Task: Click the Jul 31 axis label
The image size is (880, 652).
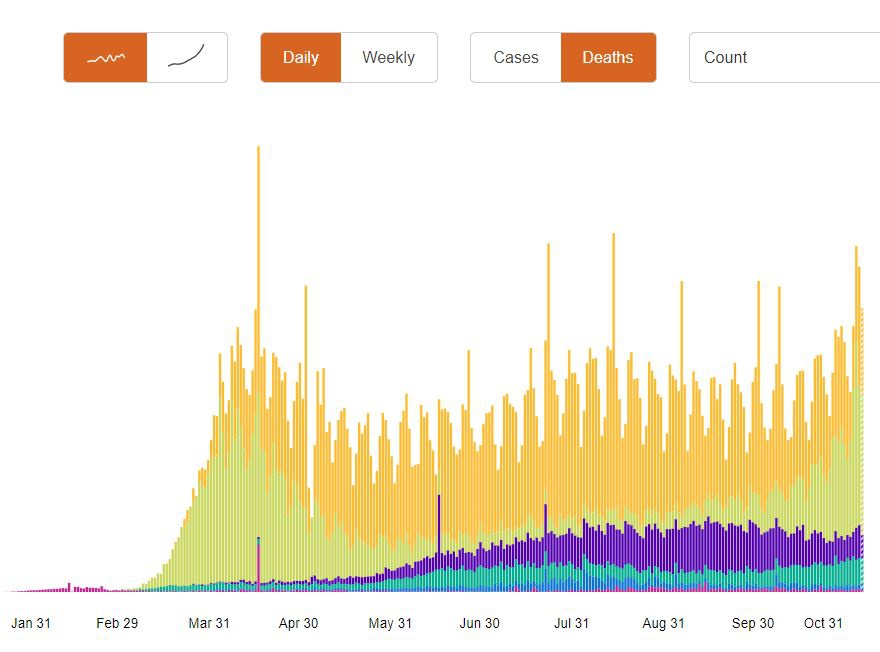Action: pos(571,623)
